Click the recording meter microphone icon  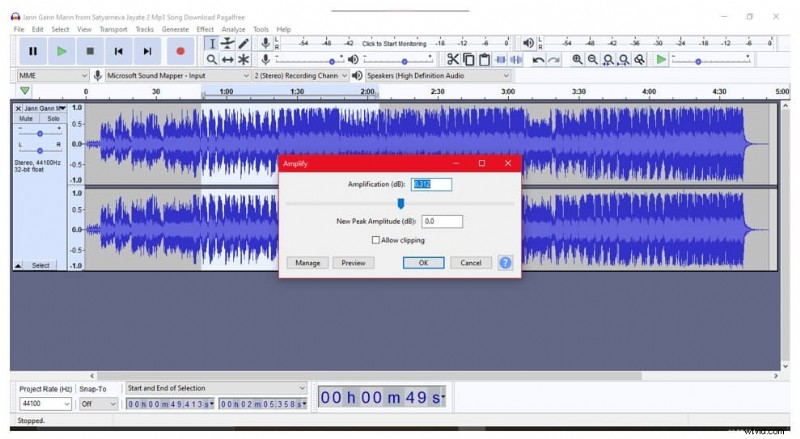265,43
